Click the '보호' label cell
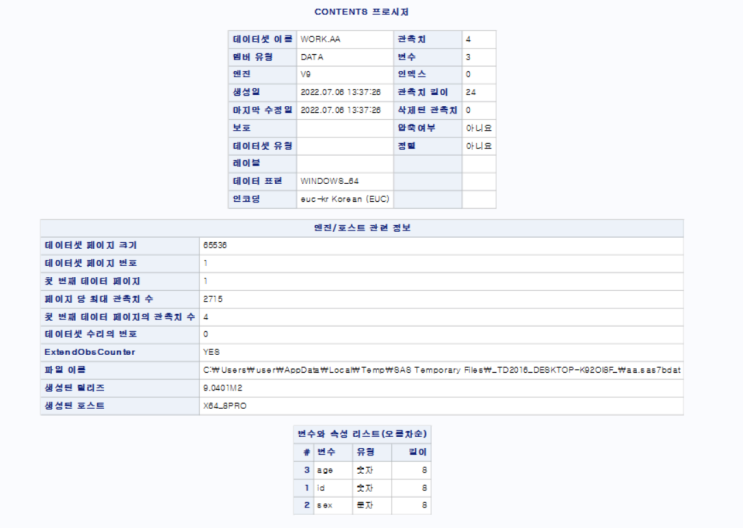743x528 pixels. [263, 128]
